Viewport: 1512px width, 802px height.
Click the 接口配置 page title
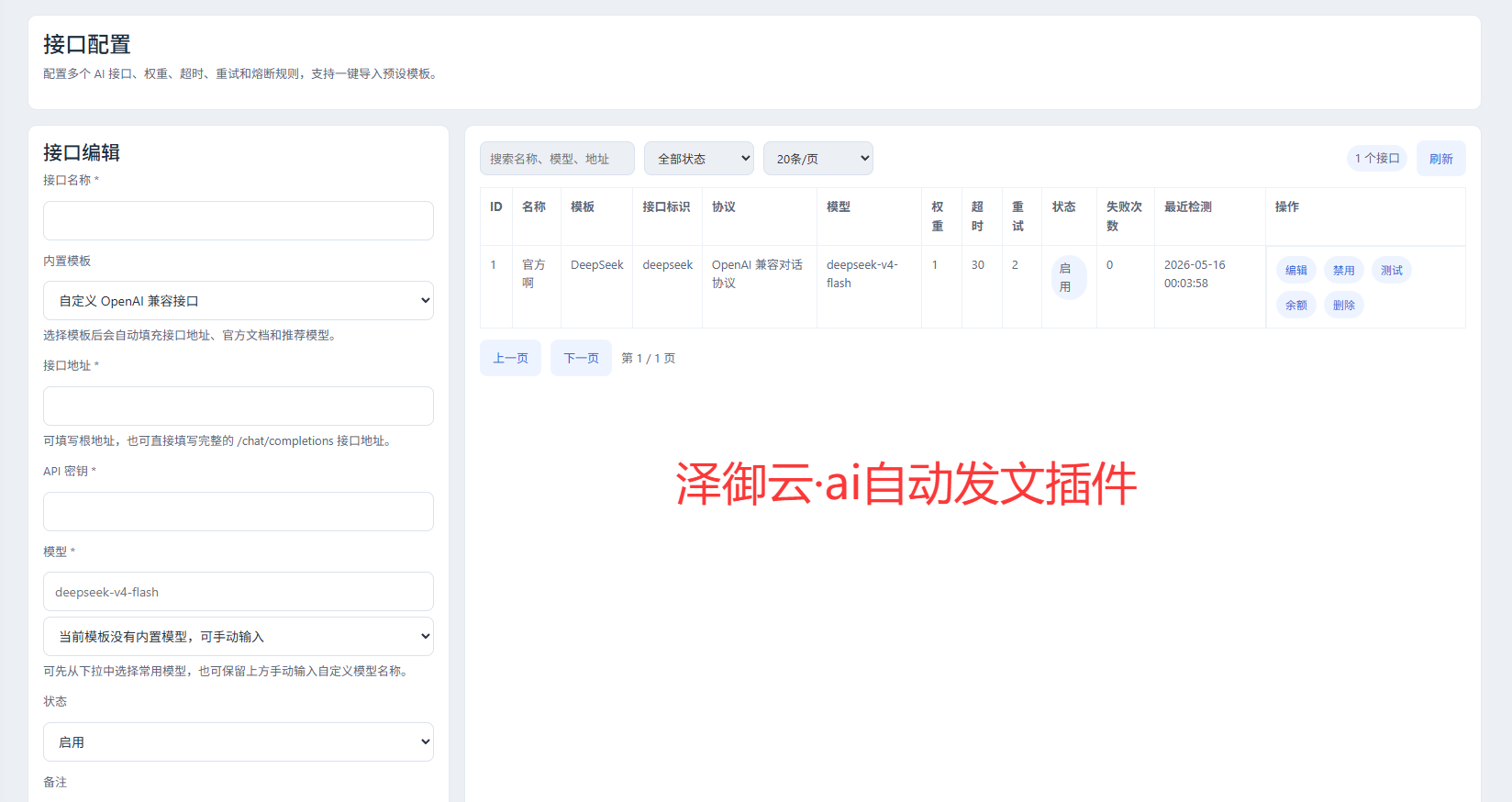click(87, 44)
